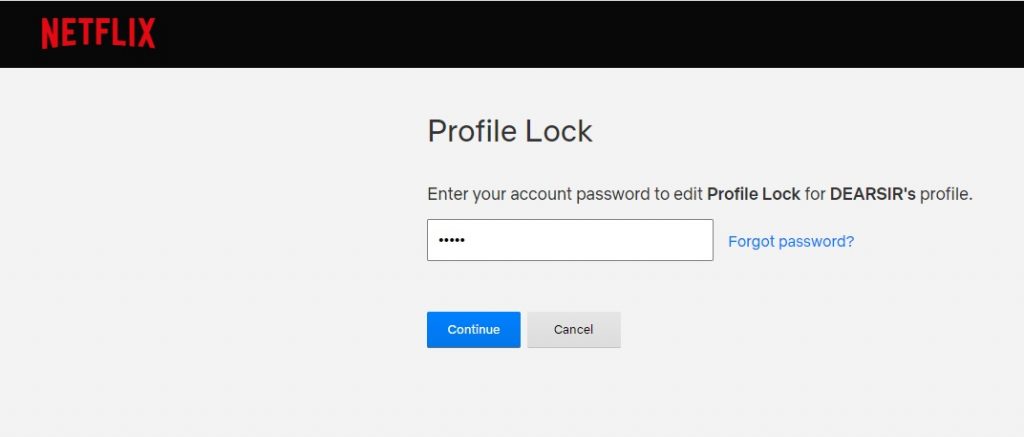Click the bold Profile Lock text in instructions
The height and width of the screenshot is (437, 1024).
[x=754, y=194]
